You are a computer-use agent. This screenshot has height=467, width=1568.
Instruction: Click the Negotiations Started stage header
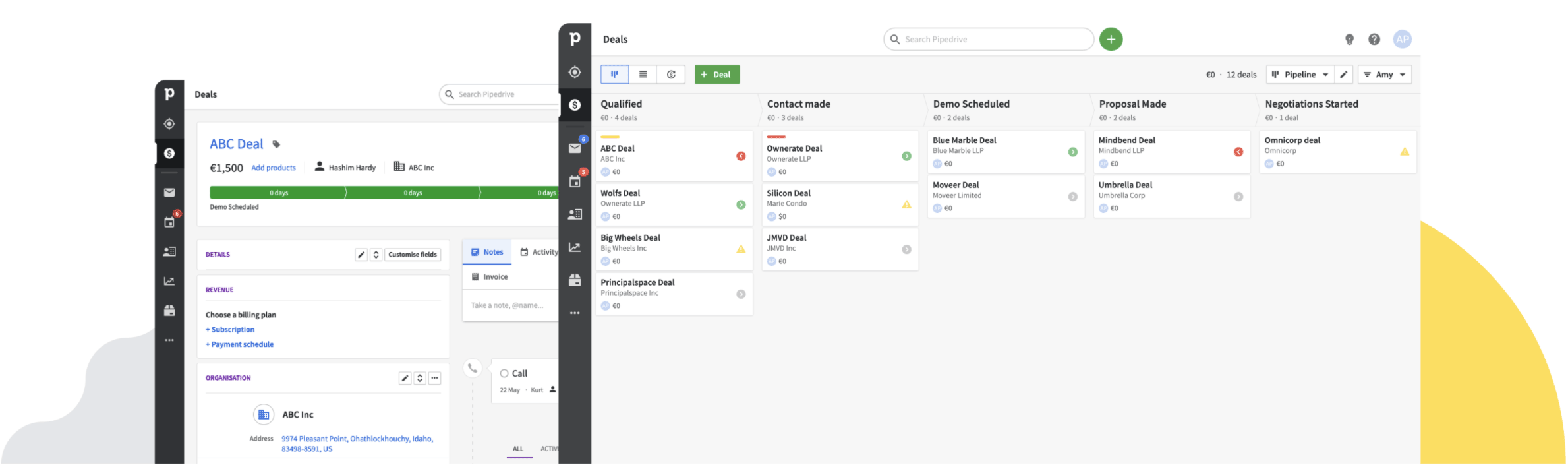click(x=1312, y=104)
